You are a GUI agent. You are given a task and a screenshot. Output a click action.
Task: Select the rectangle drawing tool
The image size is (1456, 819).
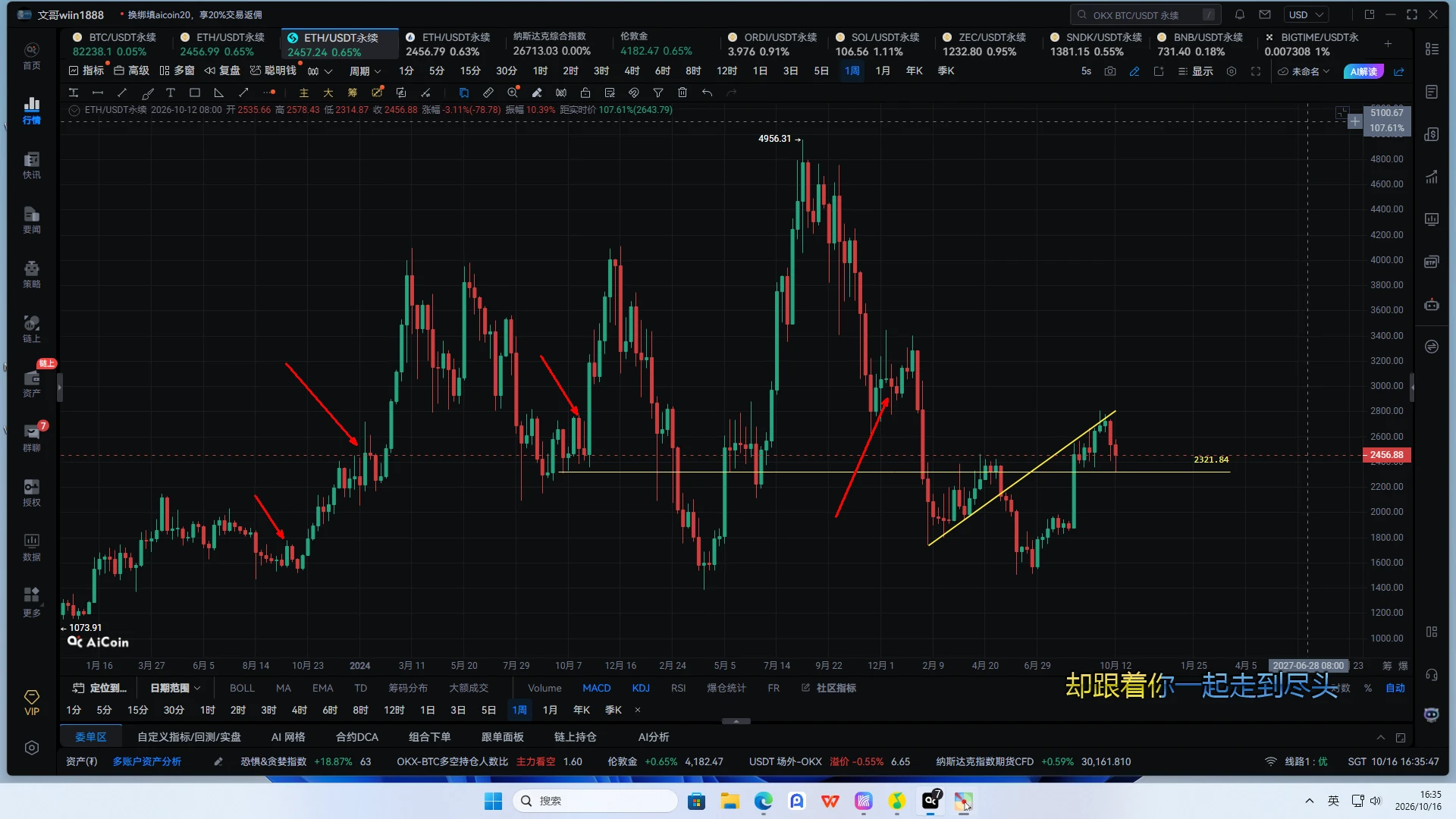pyautogui.click(x=195, y=93)
